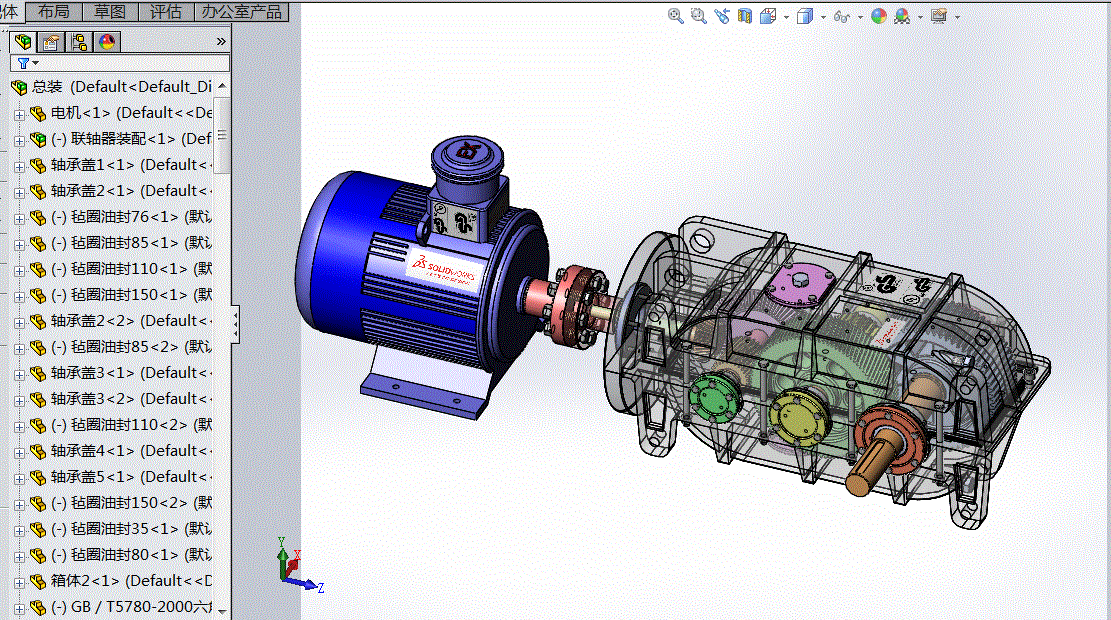
Task: Click the Display Style cube icon
Action: tap(805, 16)
